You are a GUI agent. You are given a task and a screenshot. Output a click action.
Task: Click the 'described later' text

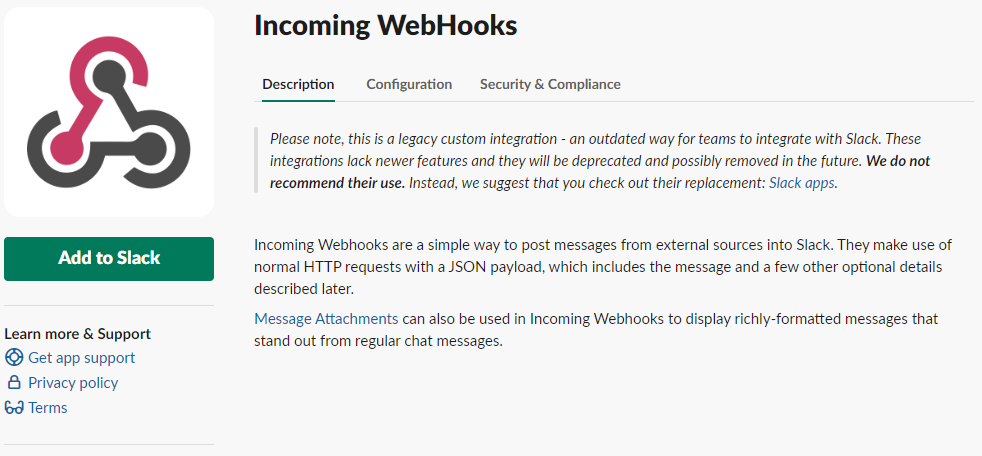[304, 289]
